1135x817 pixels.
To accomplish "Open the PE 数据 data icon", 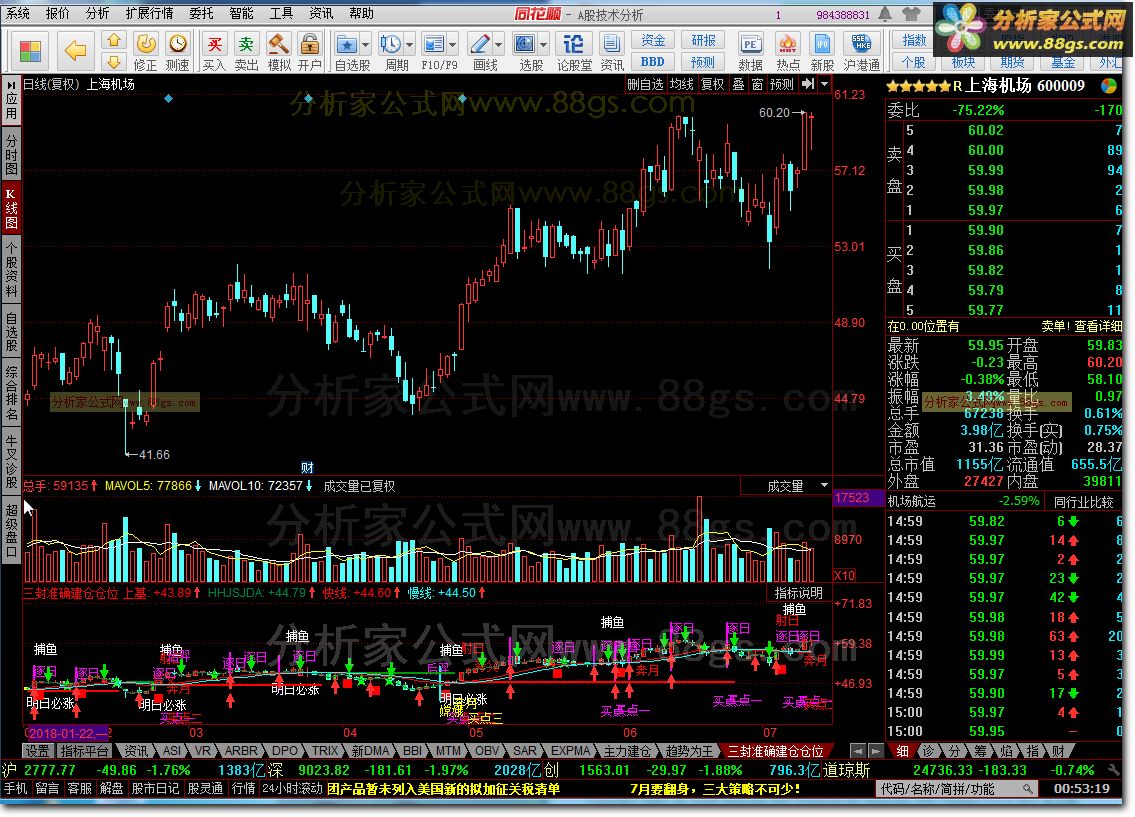I will pyautogui.click(x=750, y=45).
